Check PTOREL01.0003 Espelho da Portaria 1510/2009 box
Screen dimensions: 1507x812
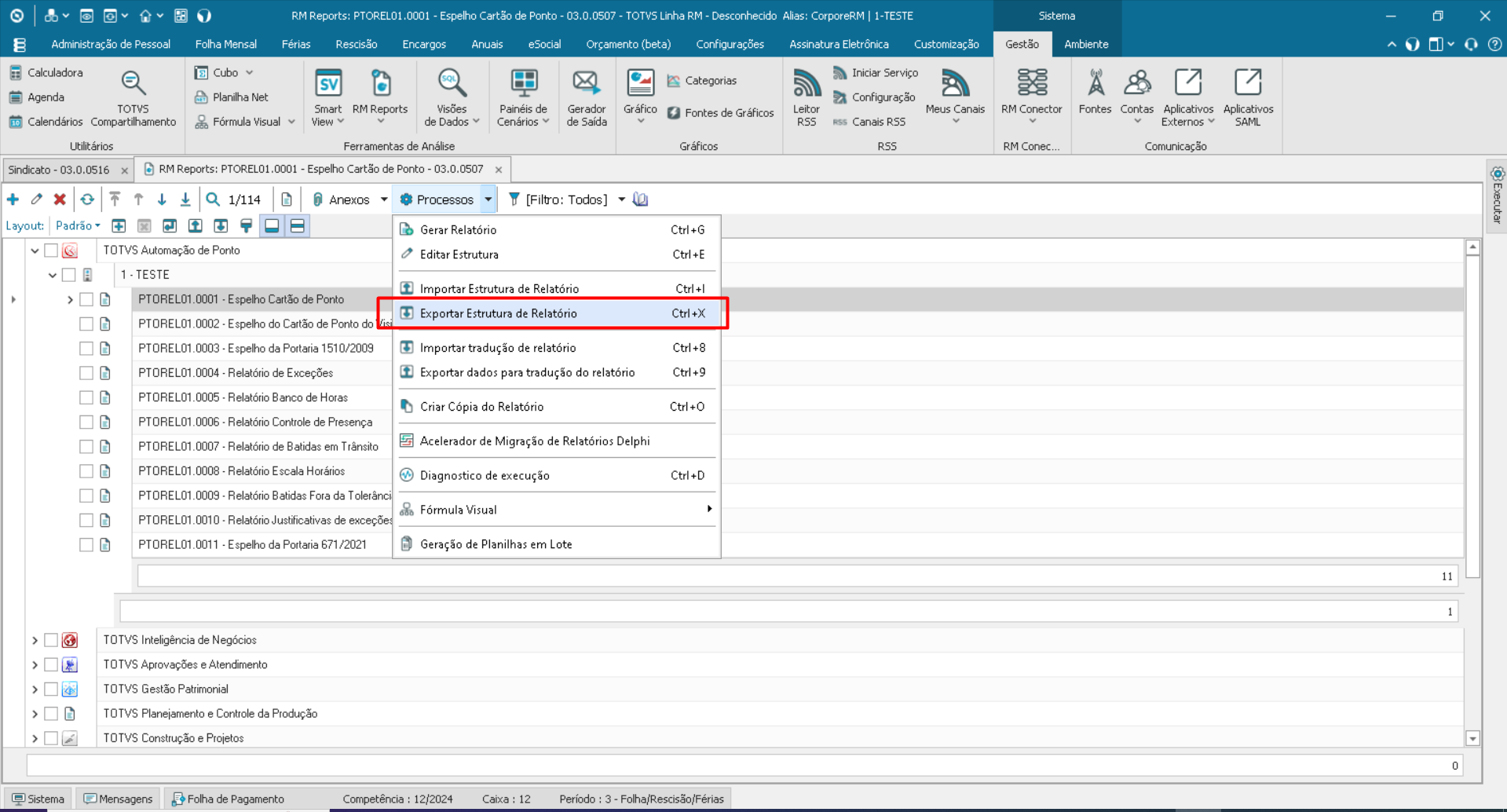click(x=86, y=349)
